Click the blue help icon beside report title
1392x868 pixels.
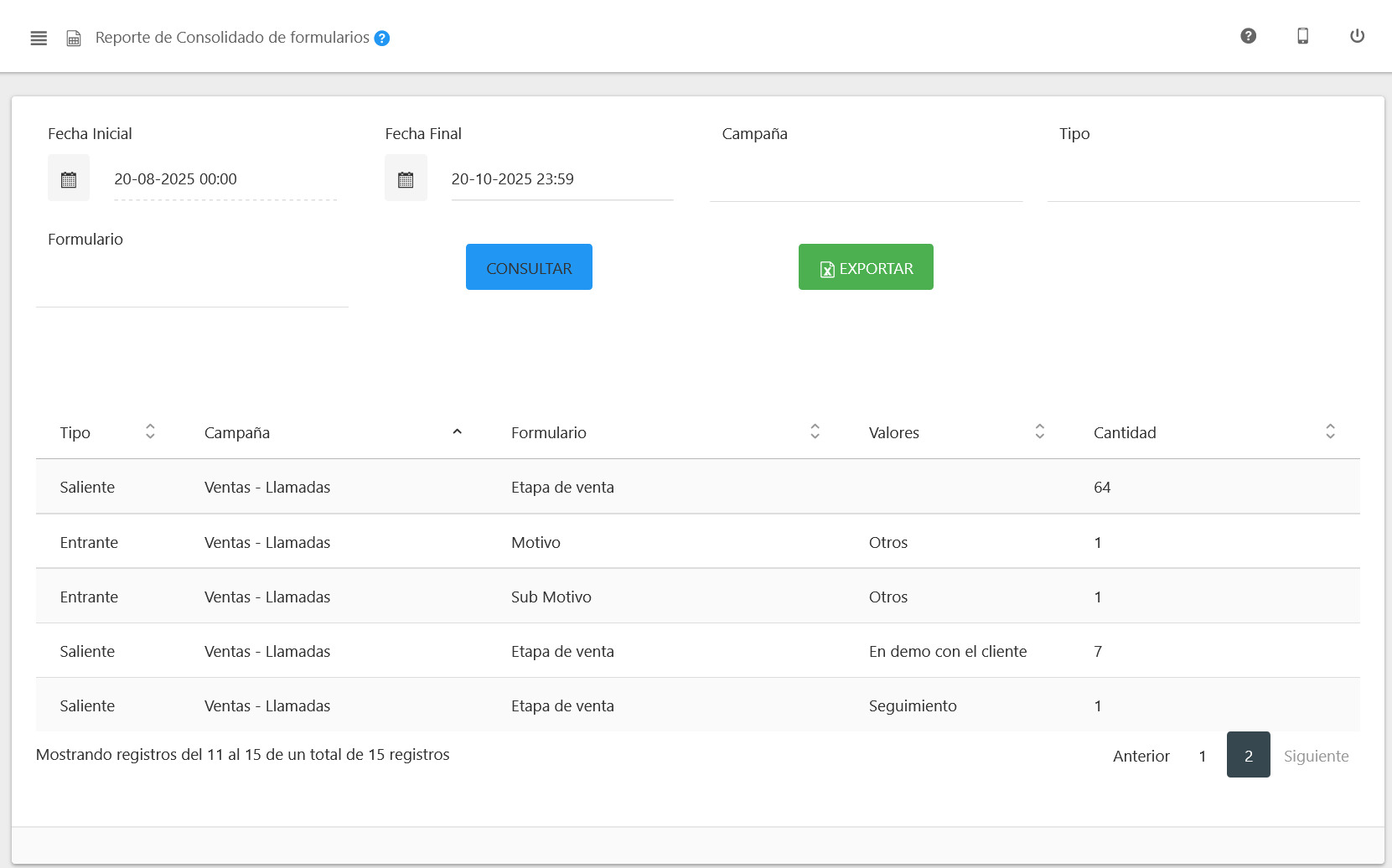click(x=382, y=39)
